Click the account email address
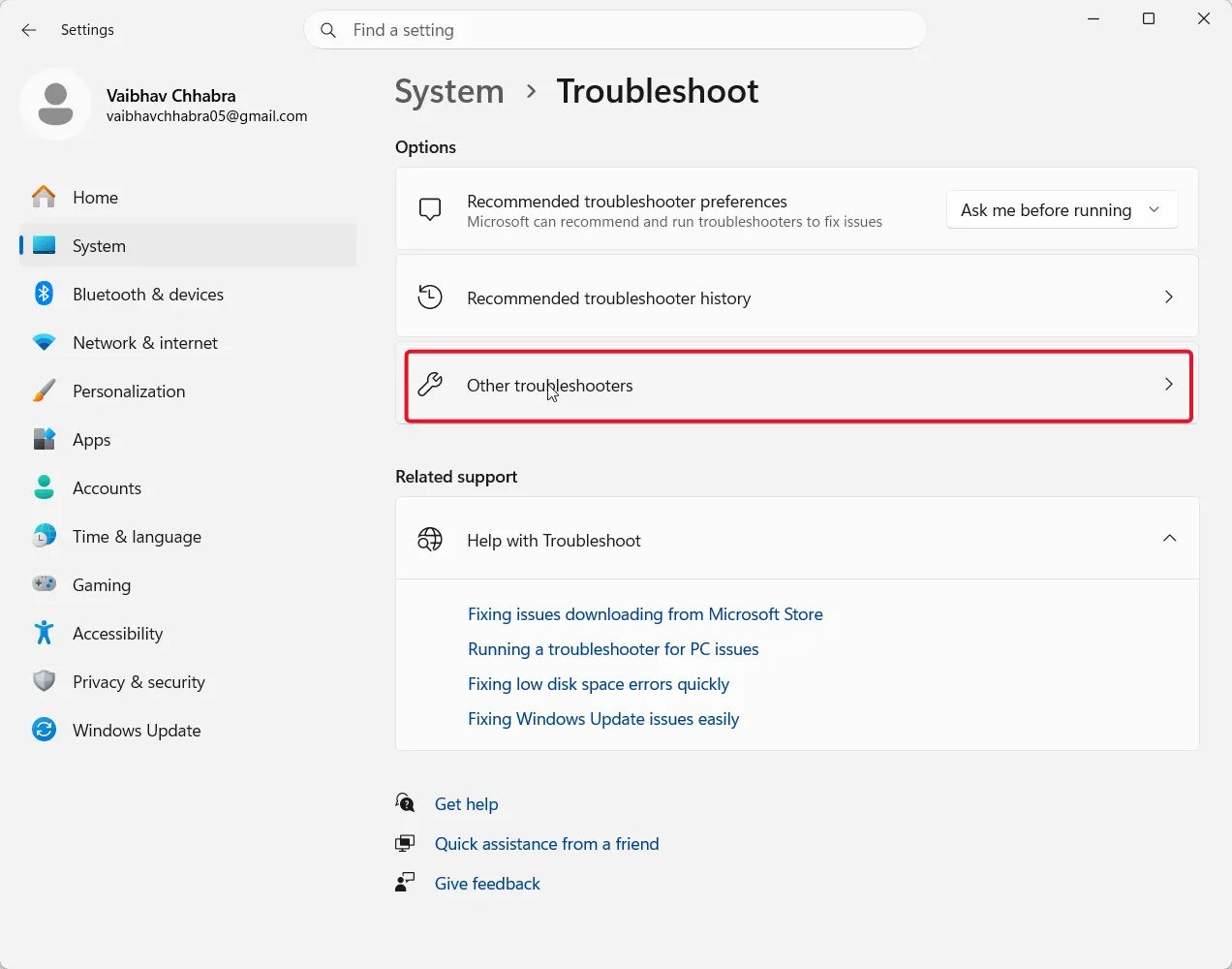Screen dimensions: 1232x969 [x=206, y=116]
